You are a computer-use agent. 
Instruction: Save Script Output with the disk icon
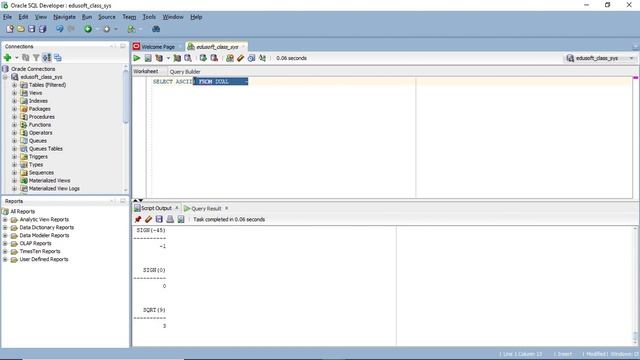[159, 220]
